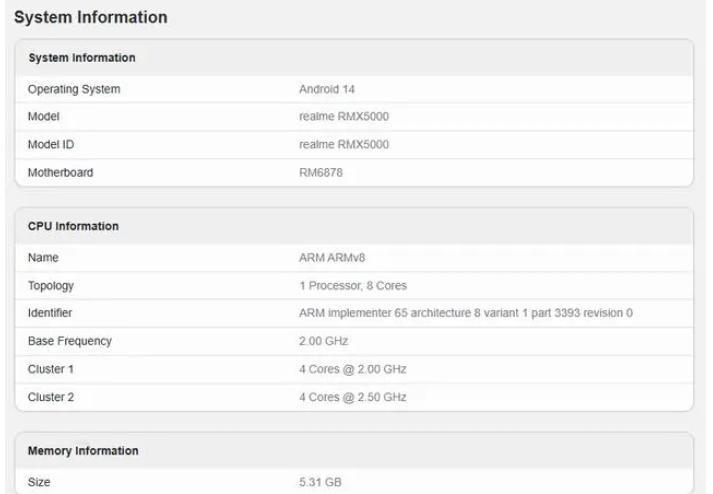Click the System Information table header
This screenshot has width=713, height=494.
point(82,58)
